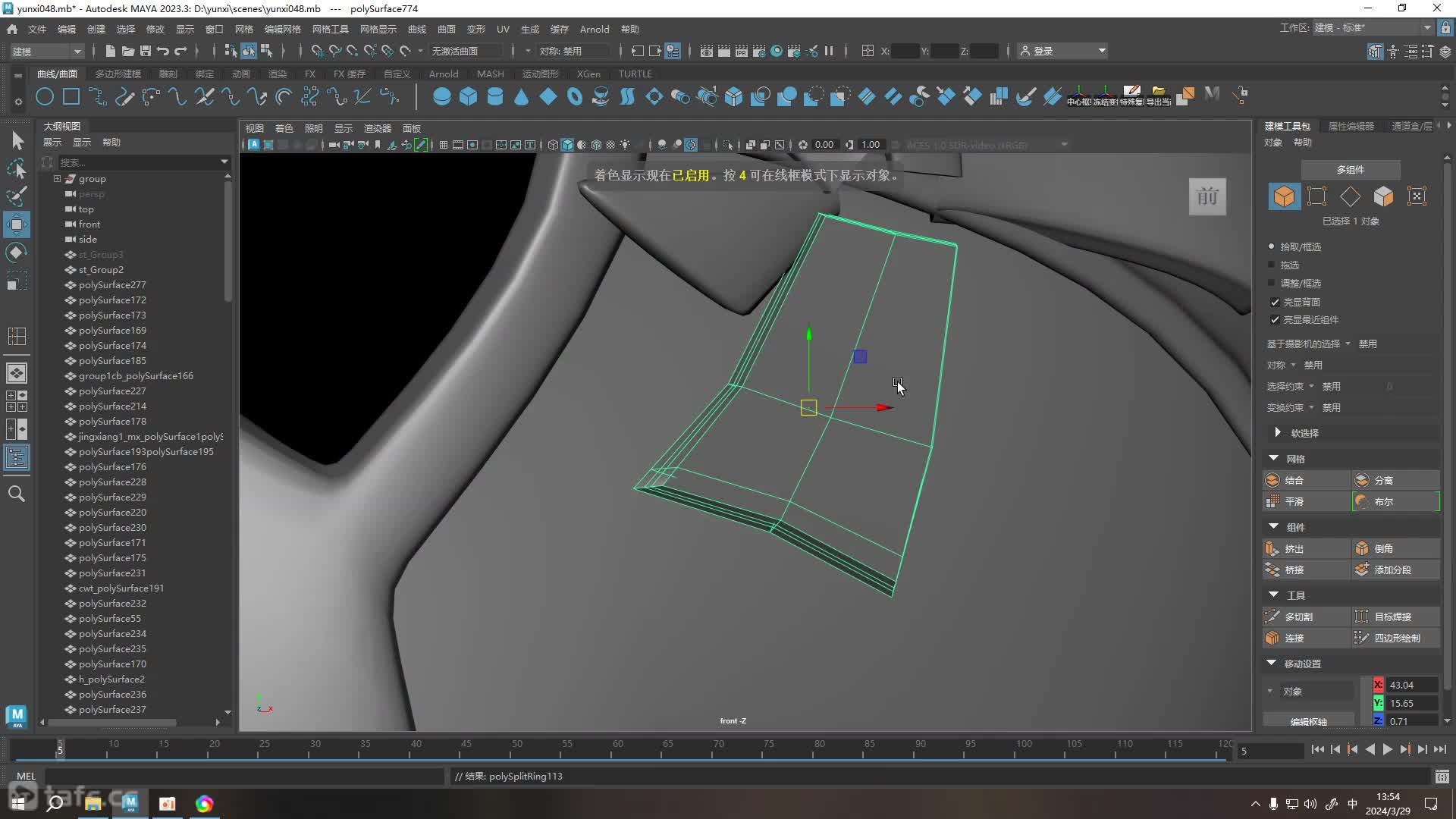Activate the Paint selection tool
The width and height of the screenshot is (1456, 819).
click(x=17, y=196)
